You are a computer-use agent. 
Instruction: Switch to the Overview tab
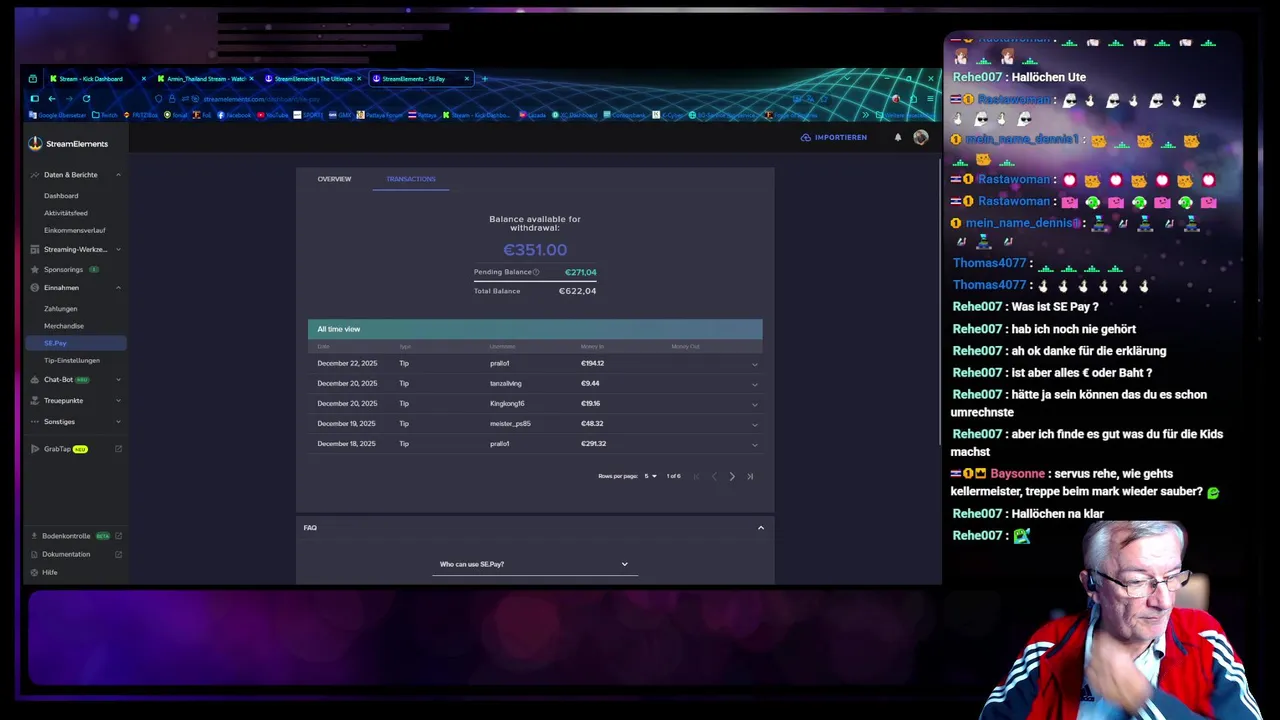(334, 179)
